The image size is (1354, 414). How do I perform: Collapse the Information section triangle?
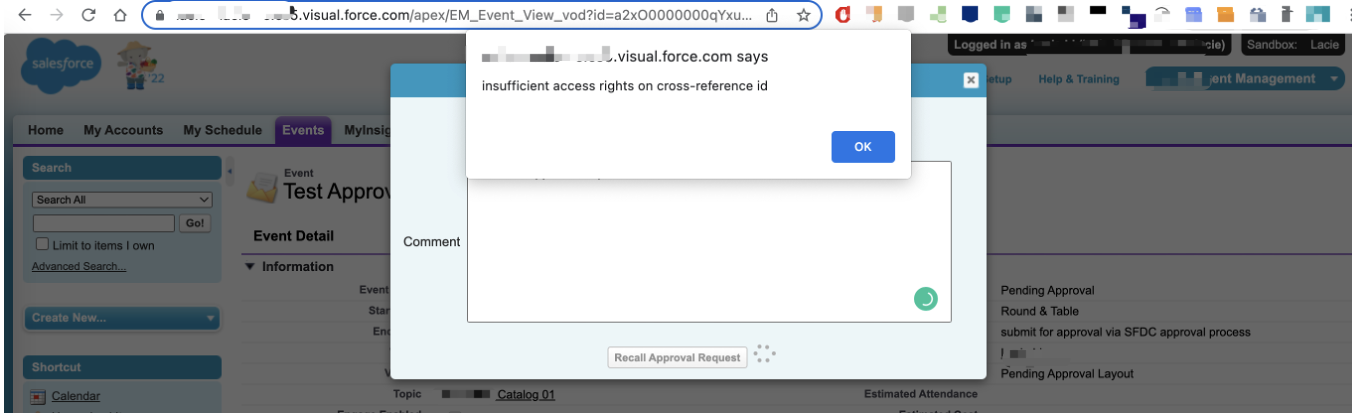[x=249, y=267]
